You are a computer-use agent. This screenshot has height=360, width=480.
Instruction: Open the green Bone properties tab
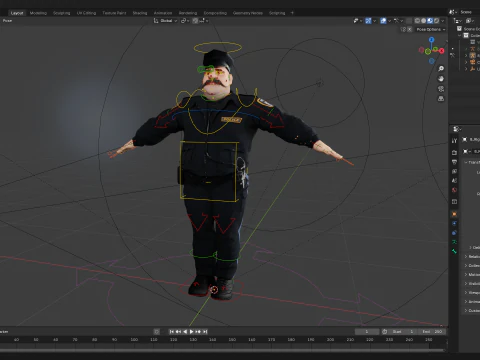coord(454,251)
